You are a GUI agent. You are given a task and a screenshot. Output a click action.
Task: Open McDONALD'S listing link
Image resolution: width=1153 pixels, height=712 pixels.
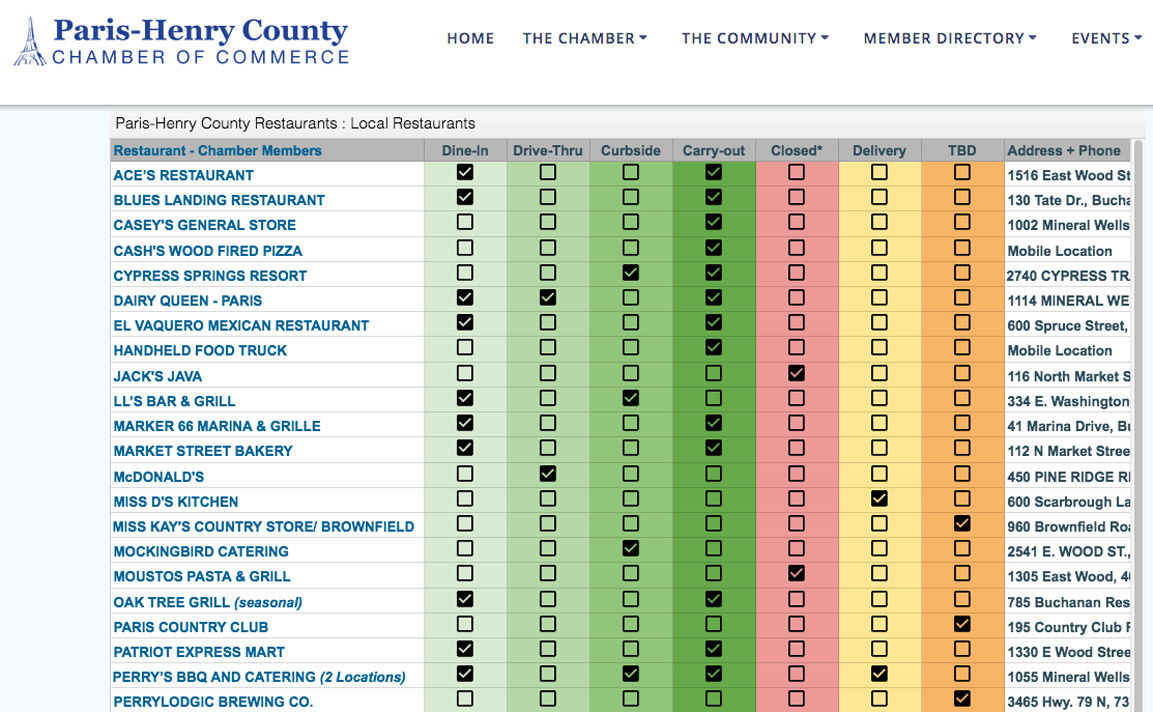click(x=158, y=477)
